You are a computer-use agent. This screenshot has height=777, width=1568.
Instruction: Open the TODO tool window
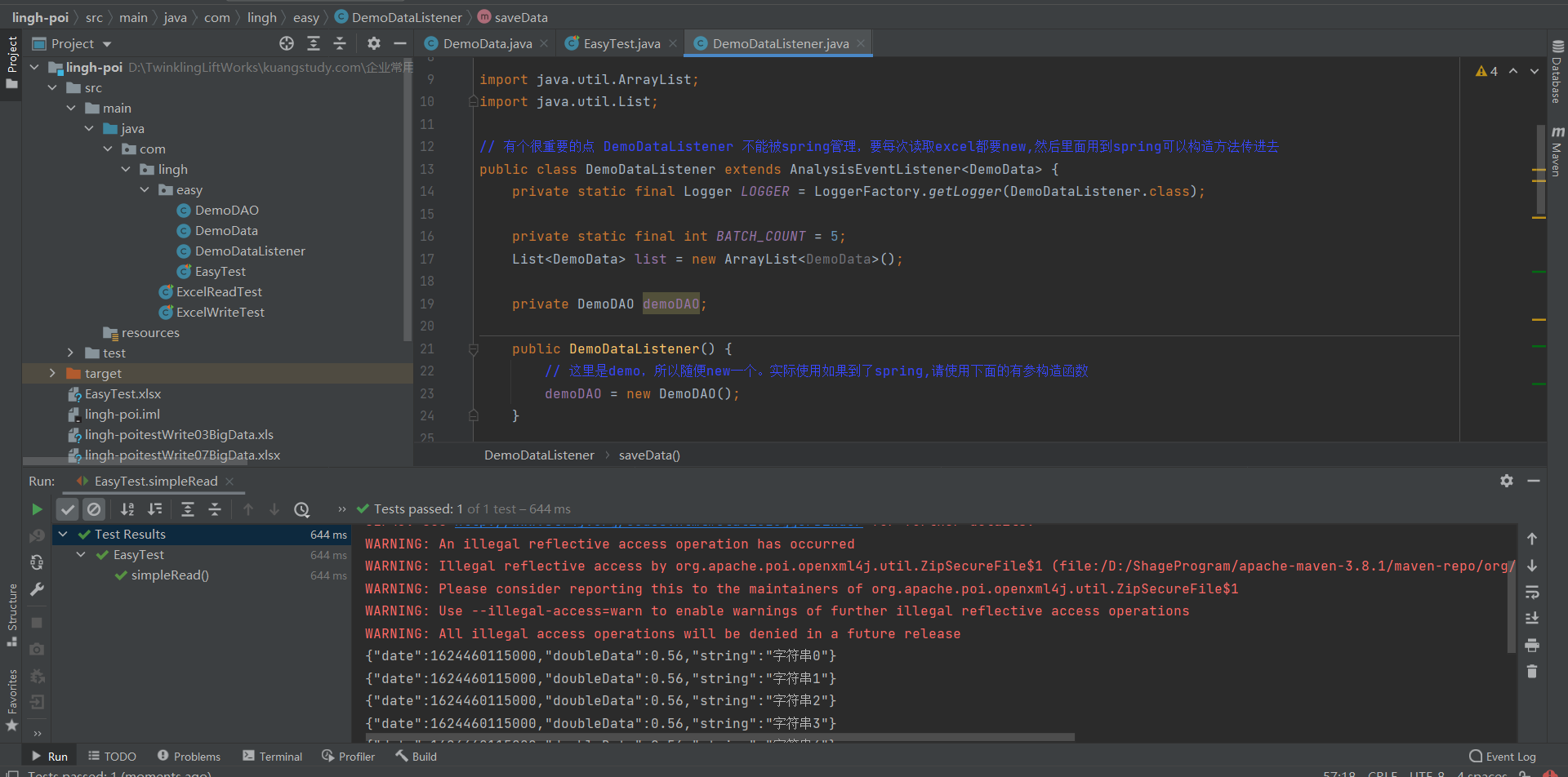coord(112,757)
